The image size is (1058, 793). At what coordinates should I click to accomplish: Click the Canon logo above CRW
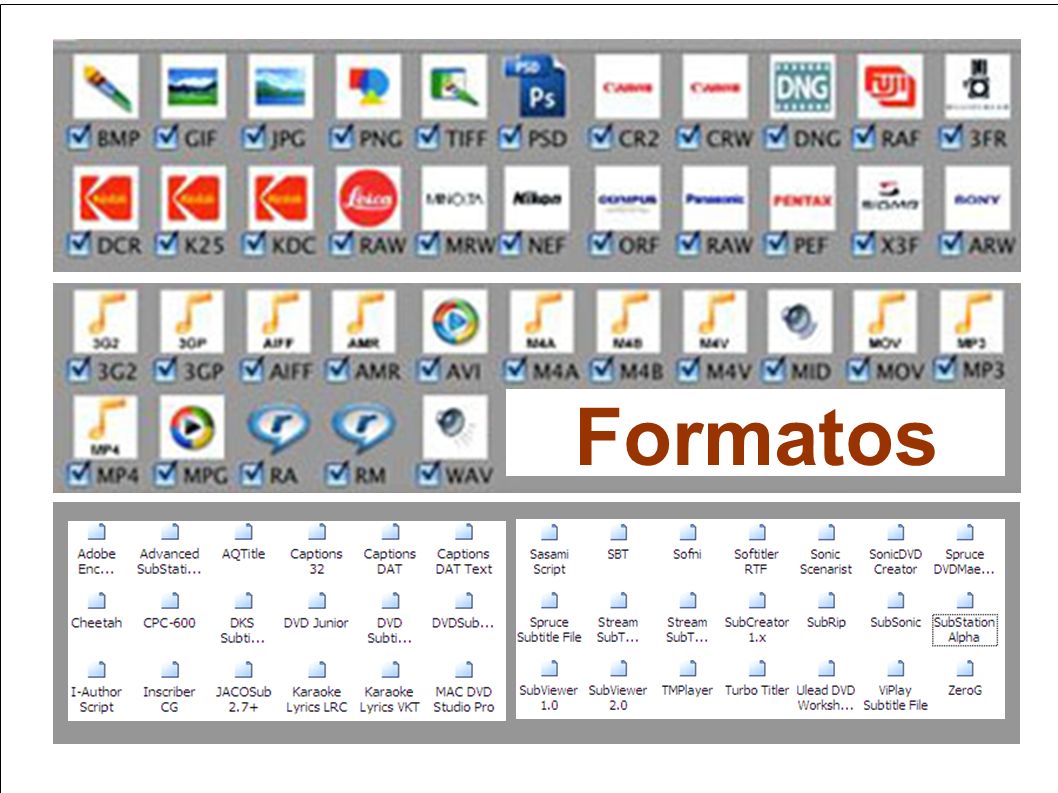(x=715, y=87)
